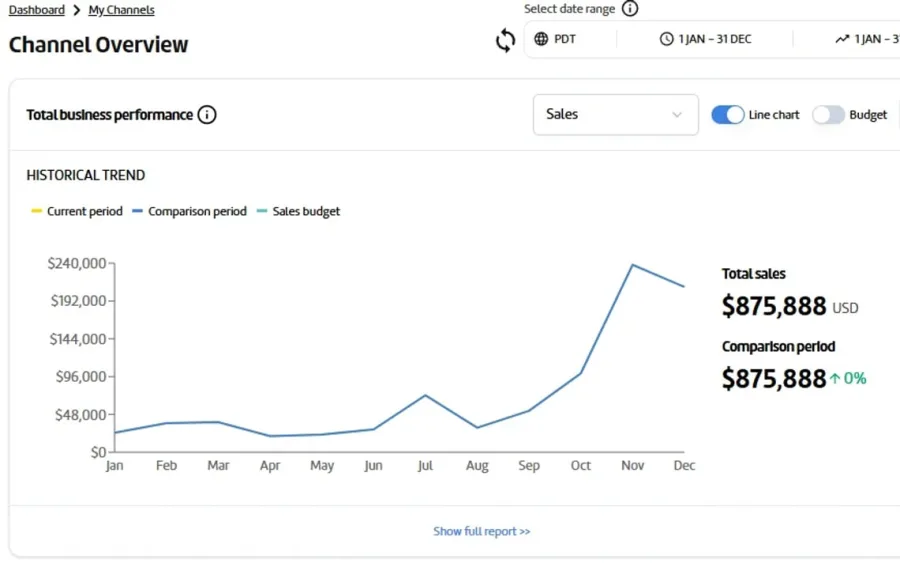
Task: Click the USD currency label
Action: point(845,308)
